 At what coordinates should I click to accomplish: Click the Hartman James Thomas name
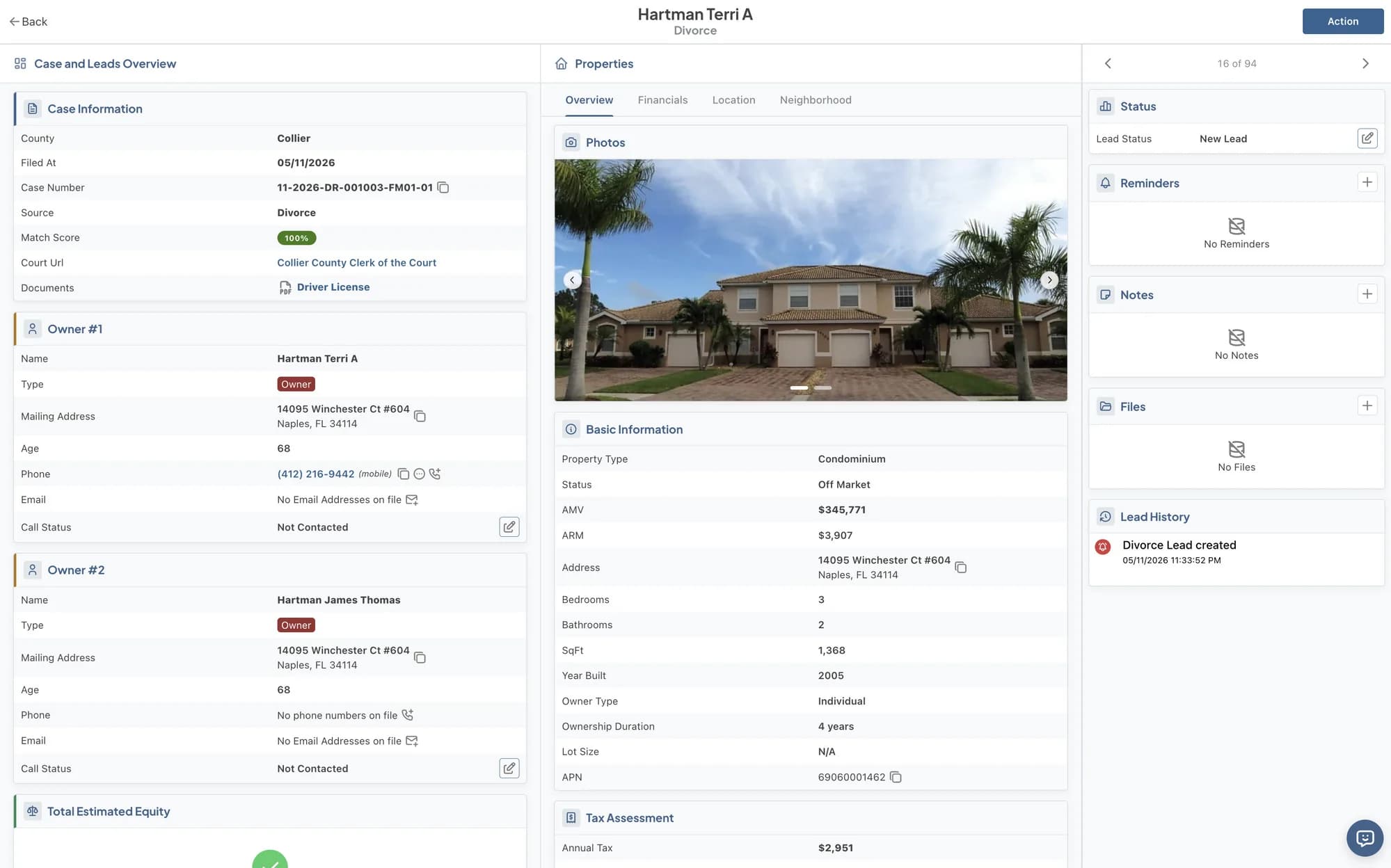[x=339, y=600]
